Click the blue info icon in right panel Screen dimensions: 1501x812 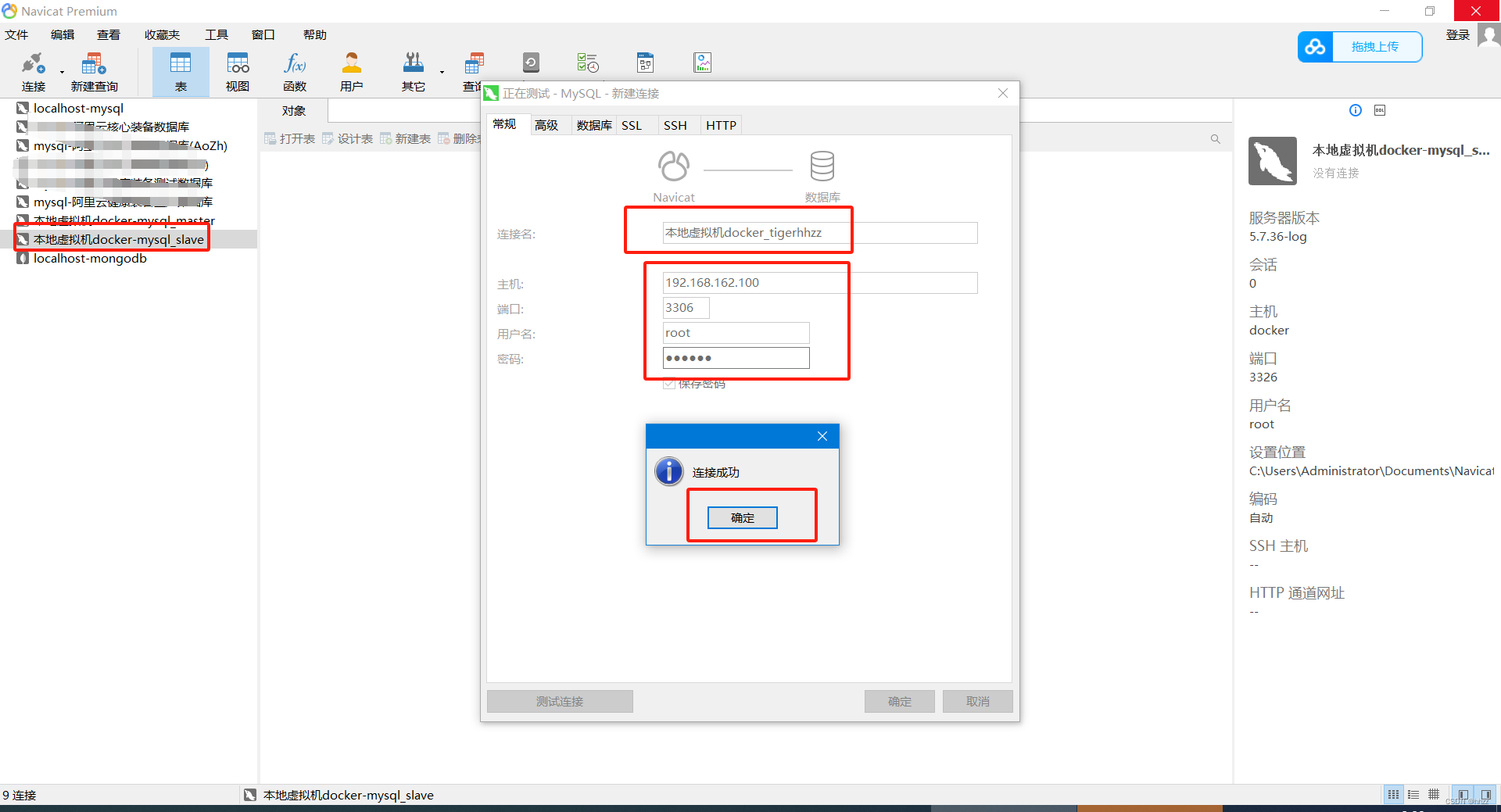[x=1356, y=110]
